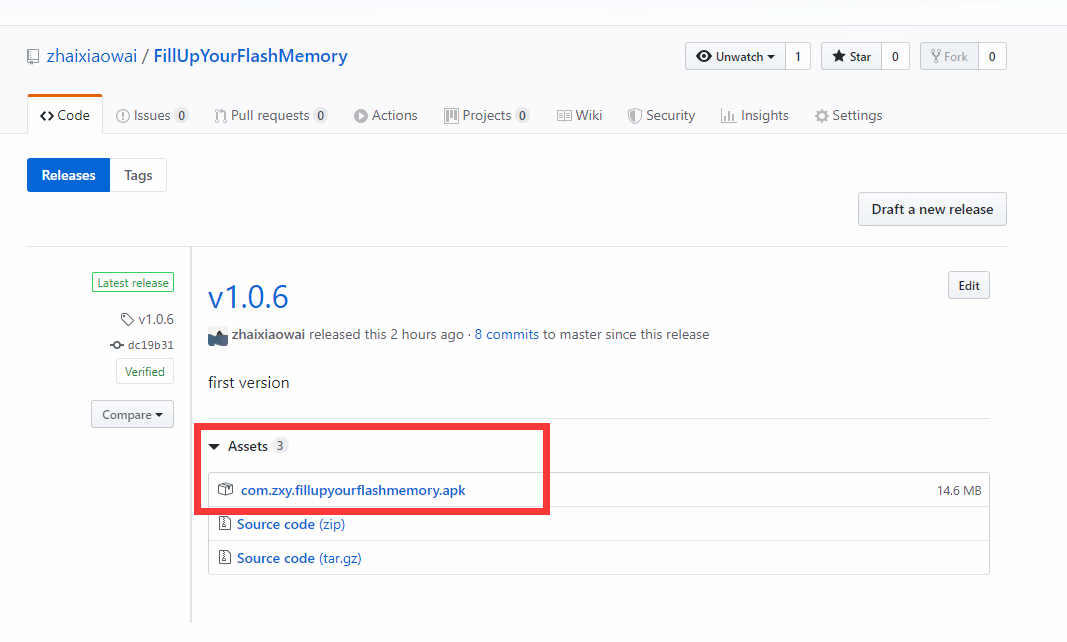The width and height of the screenshot is (1067, 642).
Task: Click the 14.6 MB file size
Action: click(959, 490)
